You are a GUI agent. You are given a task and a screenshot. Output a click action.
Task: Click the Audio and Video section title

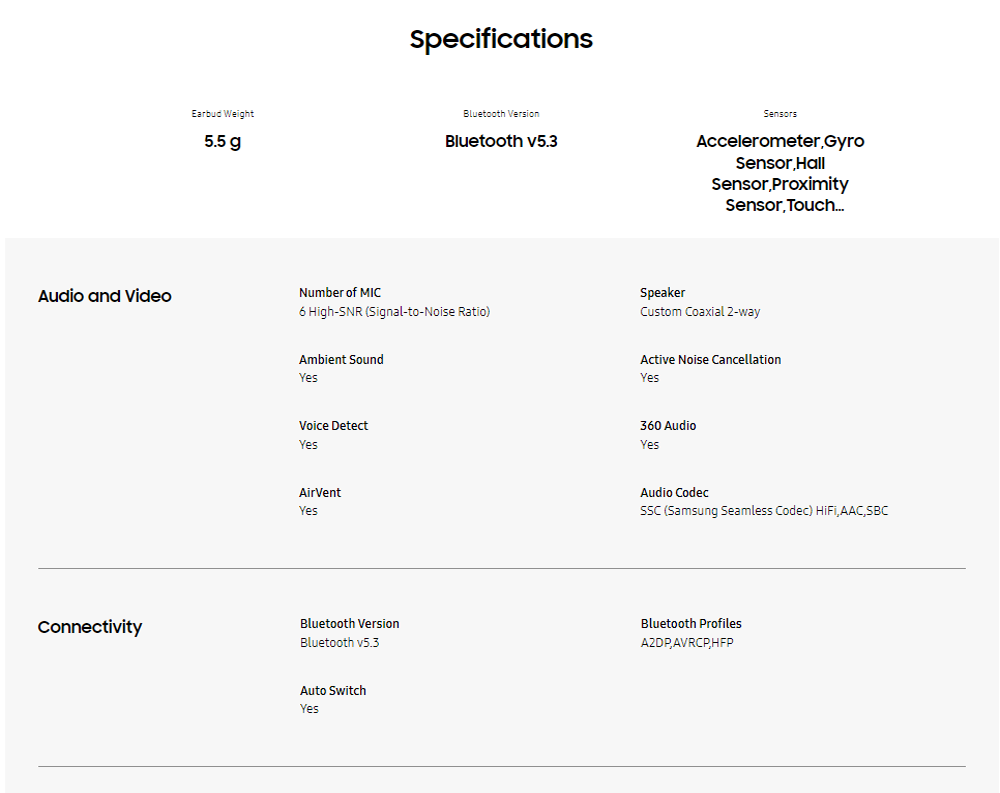pyautogui.click(x=105, y=296)
